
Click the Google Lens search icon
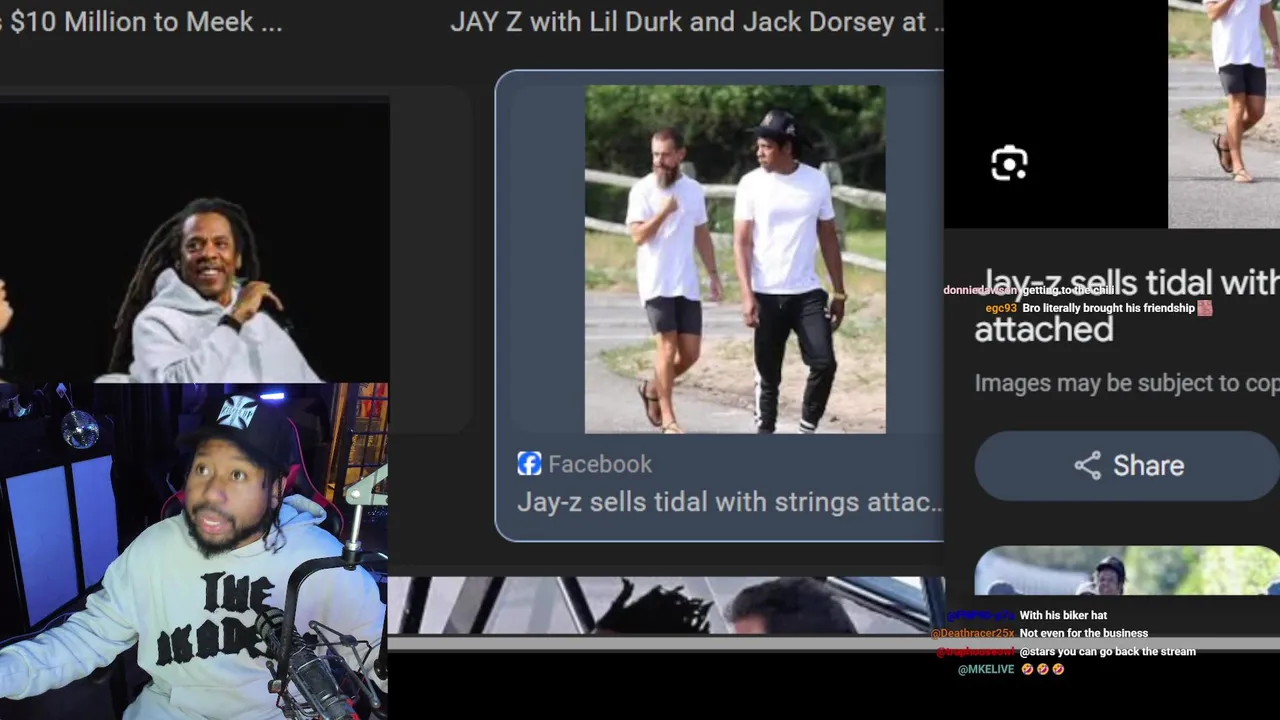coord(1009,164)
